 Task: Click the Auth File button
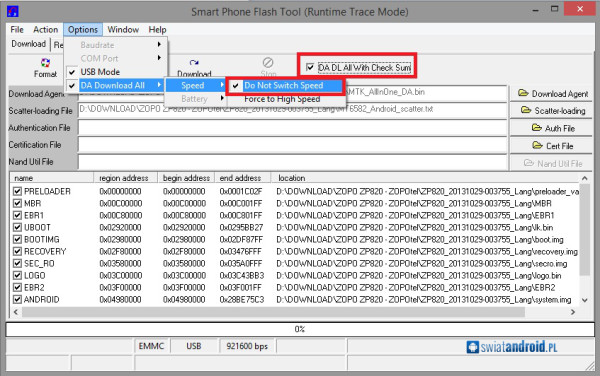[x=552, y=128]
